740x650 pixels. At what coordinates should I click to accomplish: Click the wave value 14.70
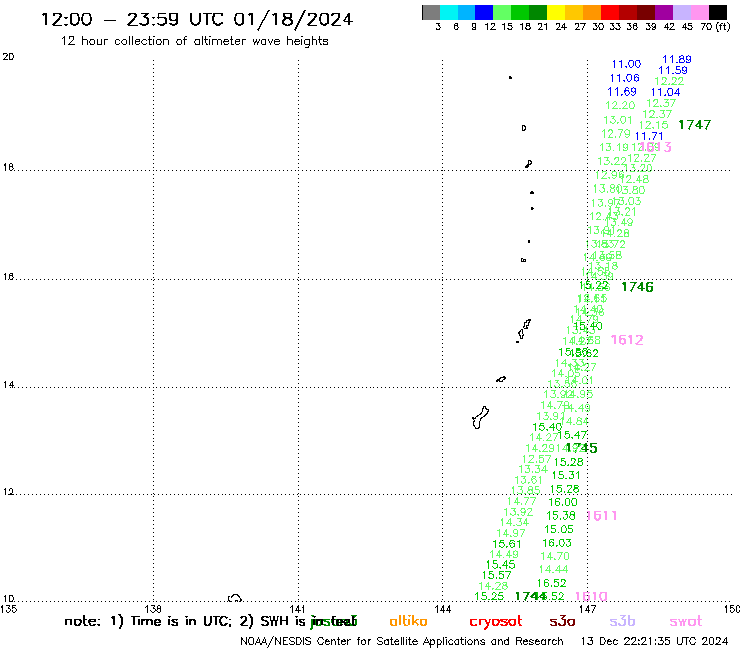click(x=555, y=557)
